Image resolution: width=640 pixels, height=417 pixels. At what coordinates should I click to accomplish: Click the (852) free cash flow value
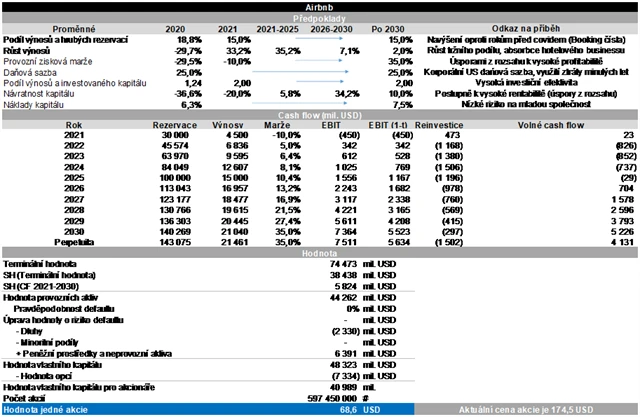626,156
